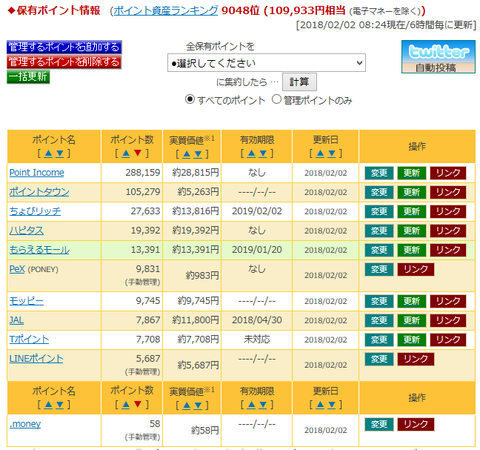Click リンク for PeX row
This screenshot has height=450, width=480.
[x=416, y=269]
